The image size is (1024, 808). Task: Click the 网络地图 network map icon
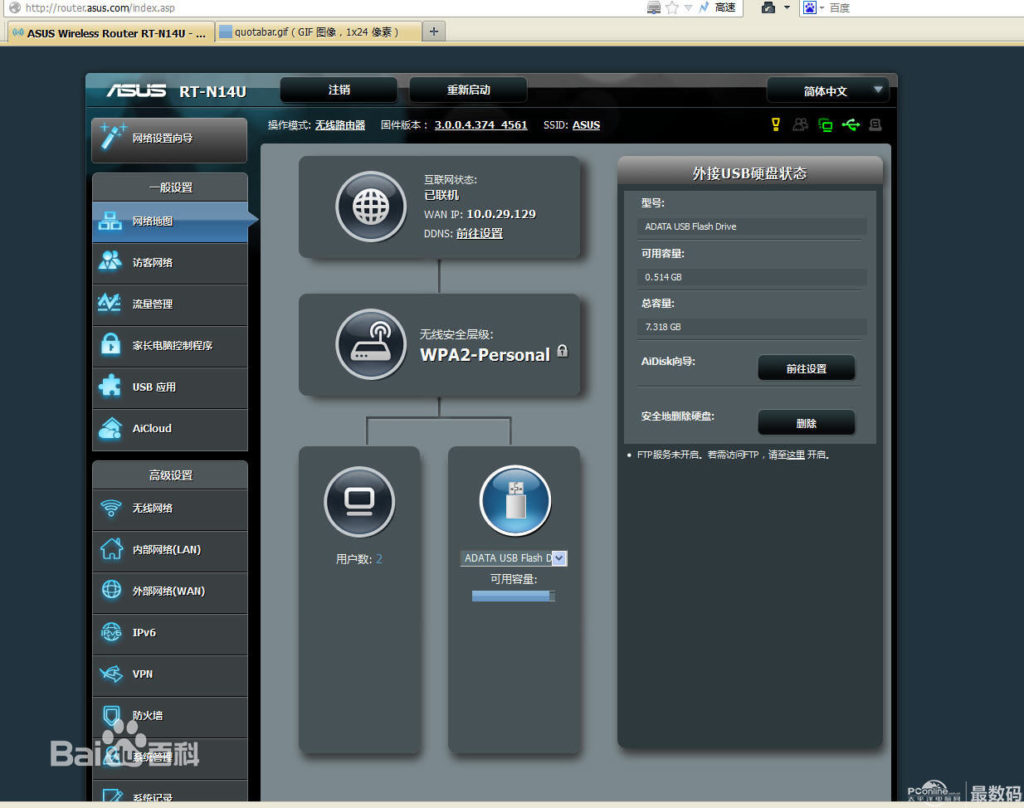tap(110, 221)
